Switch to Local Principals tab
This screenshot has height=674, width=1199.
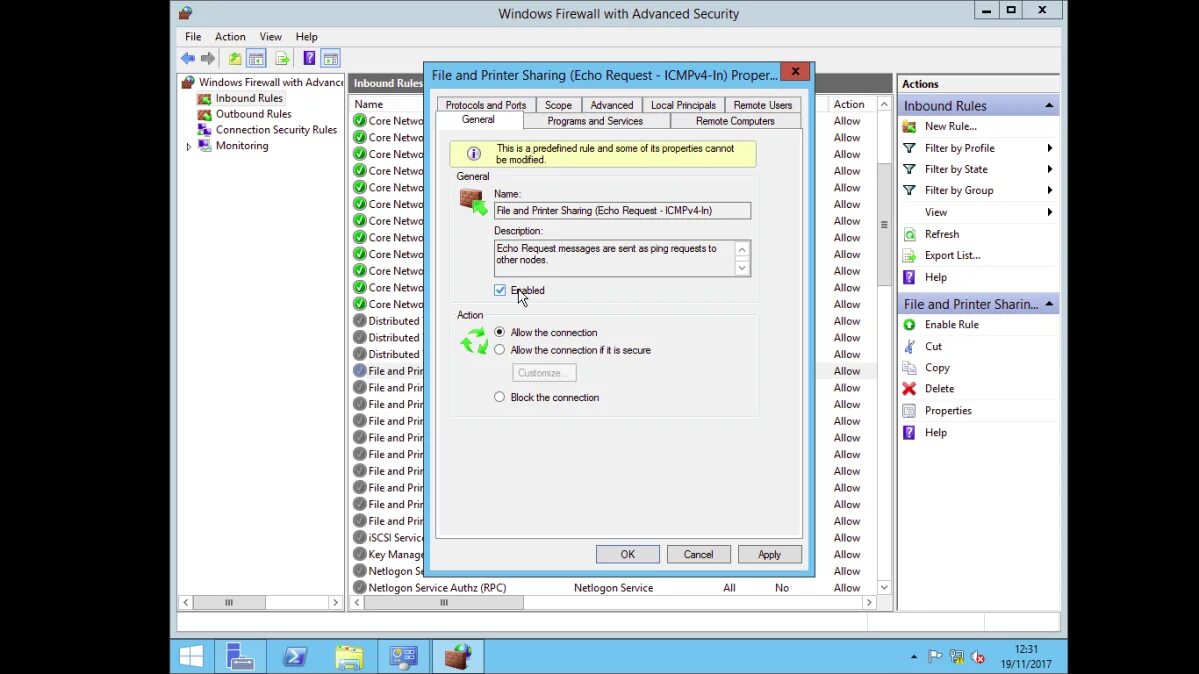[x=683, y=105]
